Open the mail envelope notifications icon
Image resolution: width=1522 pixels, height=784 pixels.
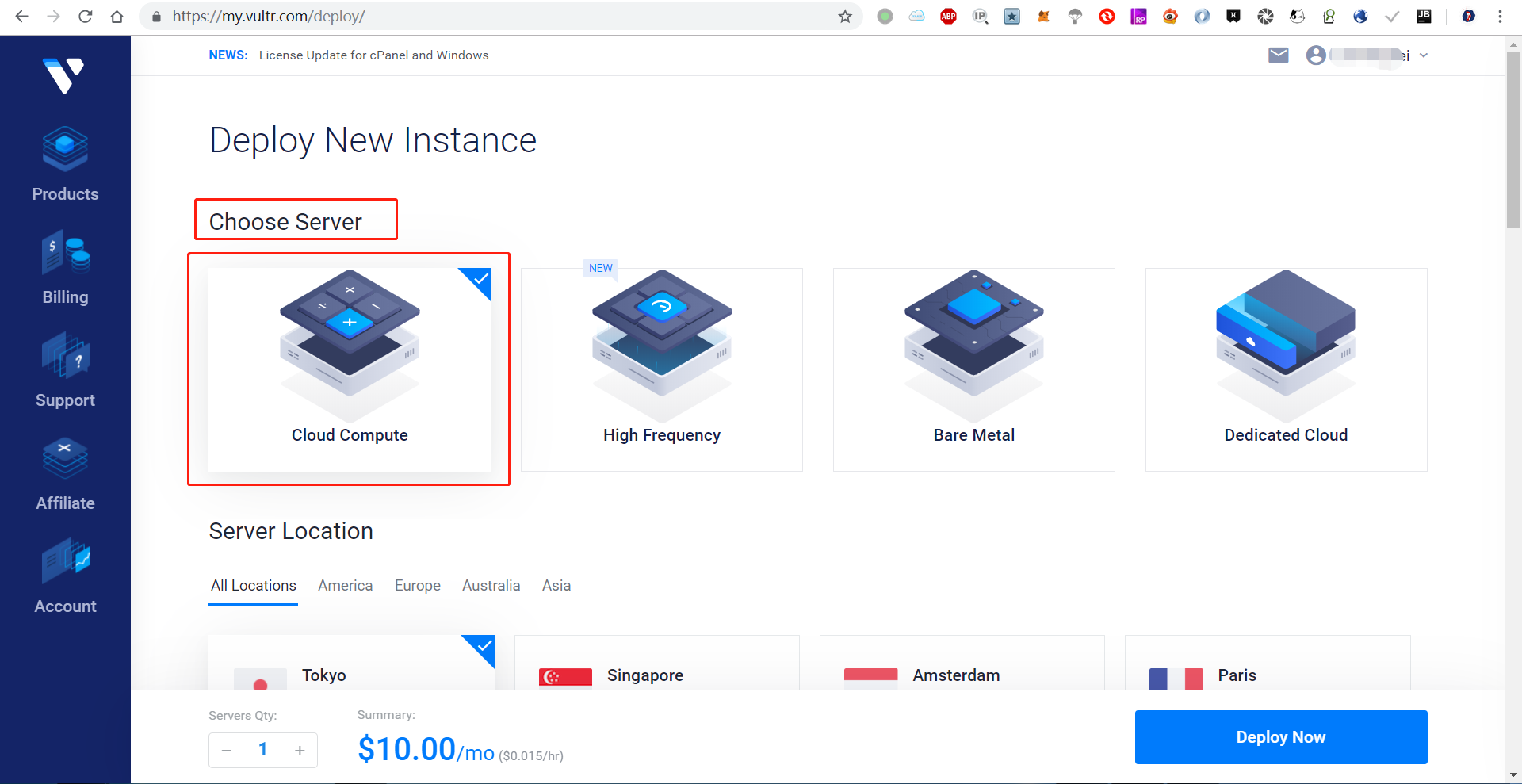coord(1278,55)
